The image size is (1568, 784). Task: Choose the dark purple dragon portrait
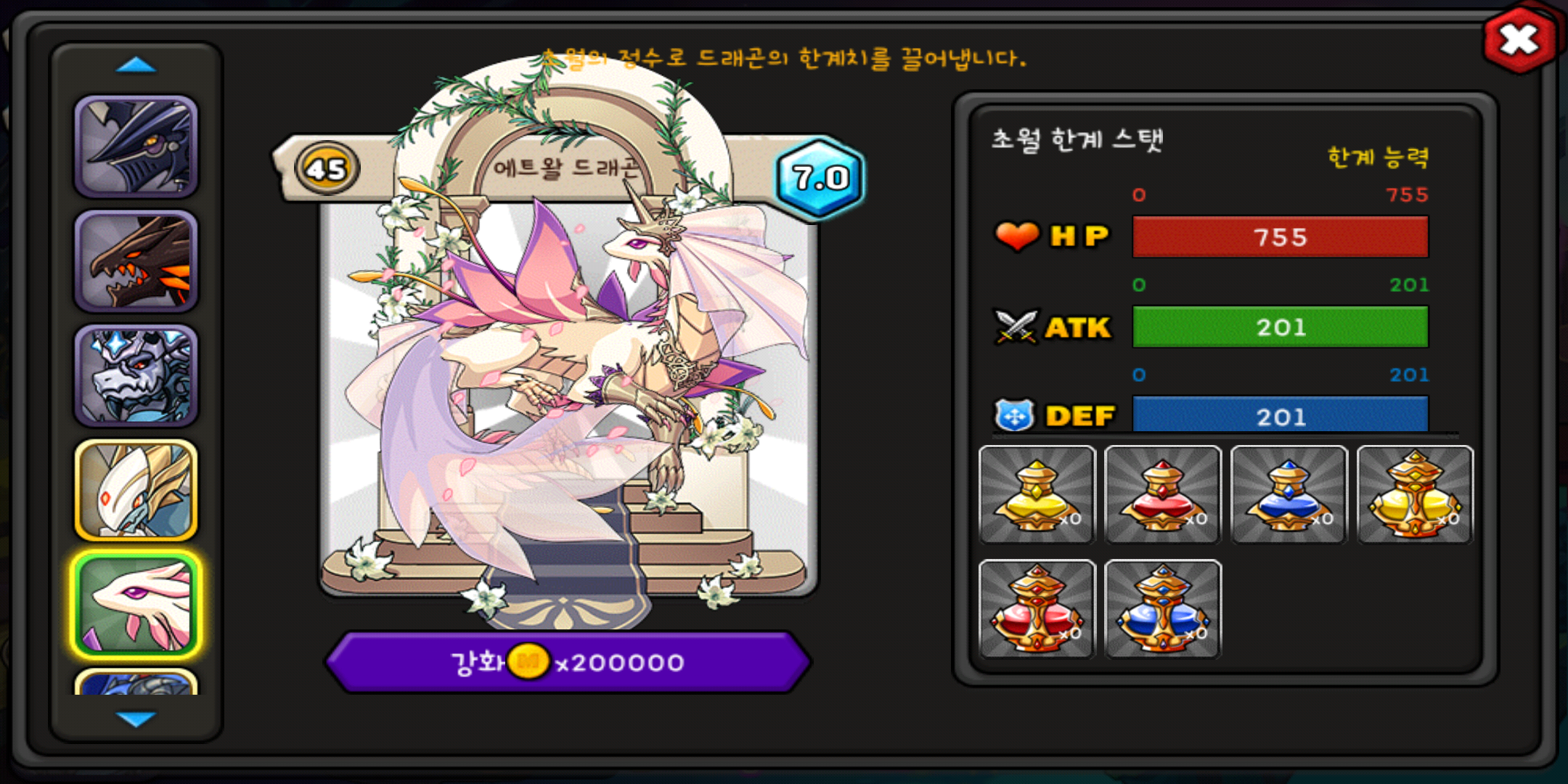pyautogui.click(x=136, y=147)
